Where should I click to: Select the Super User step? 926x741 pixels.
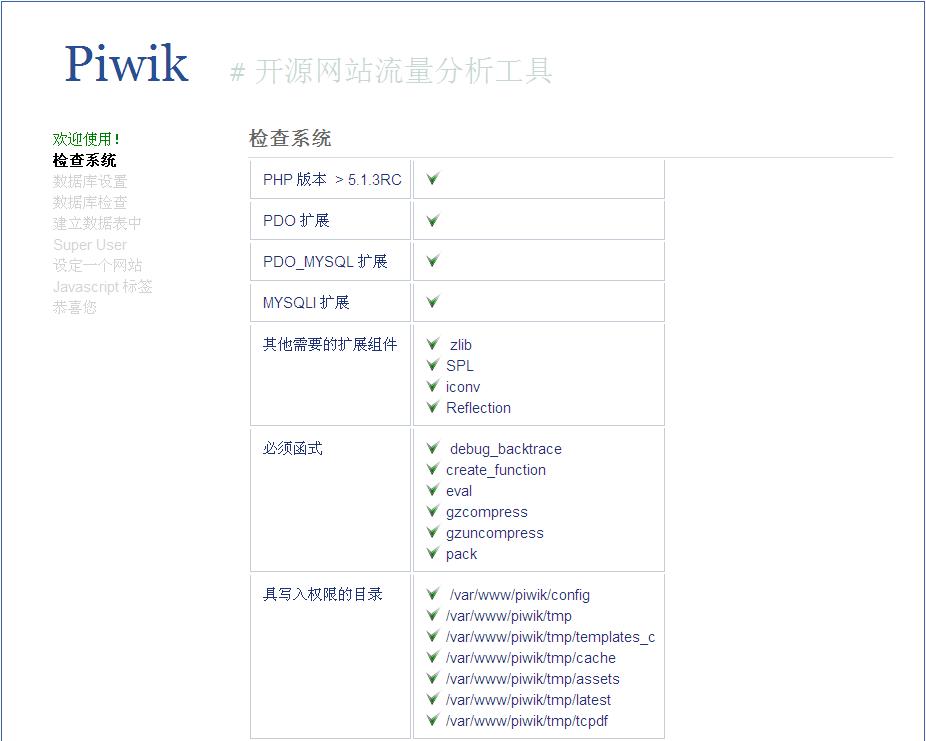click(90, 244)
